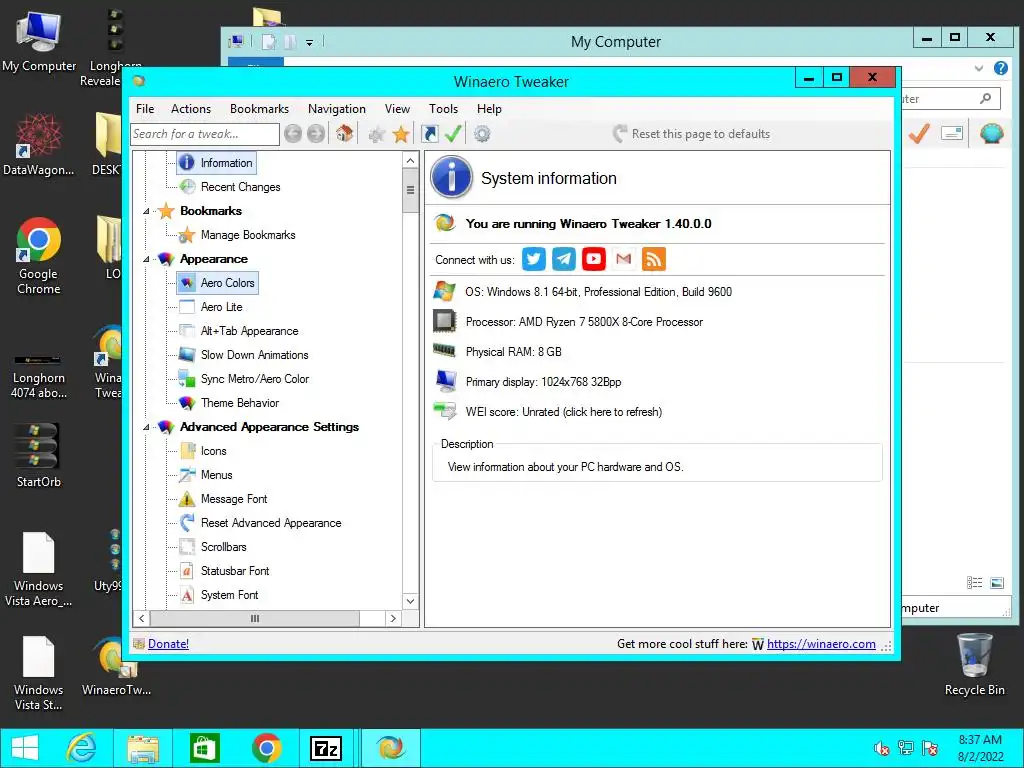Open File Explorer from the taskbar
The image size is (1024, 768).
143,748
